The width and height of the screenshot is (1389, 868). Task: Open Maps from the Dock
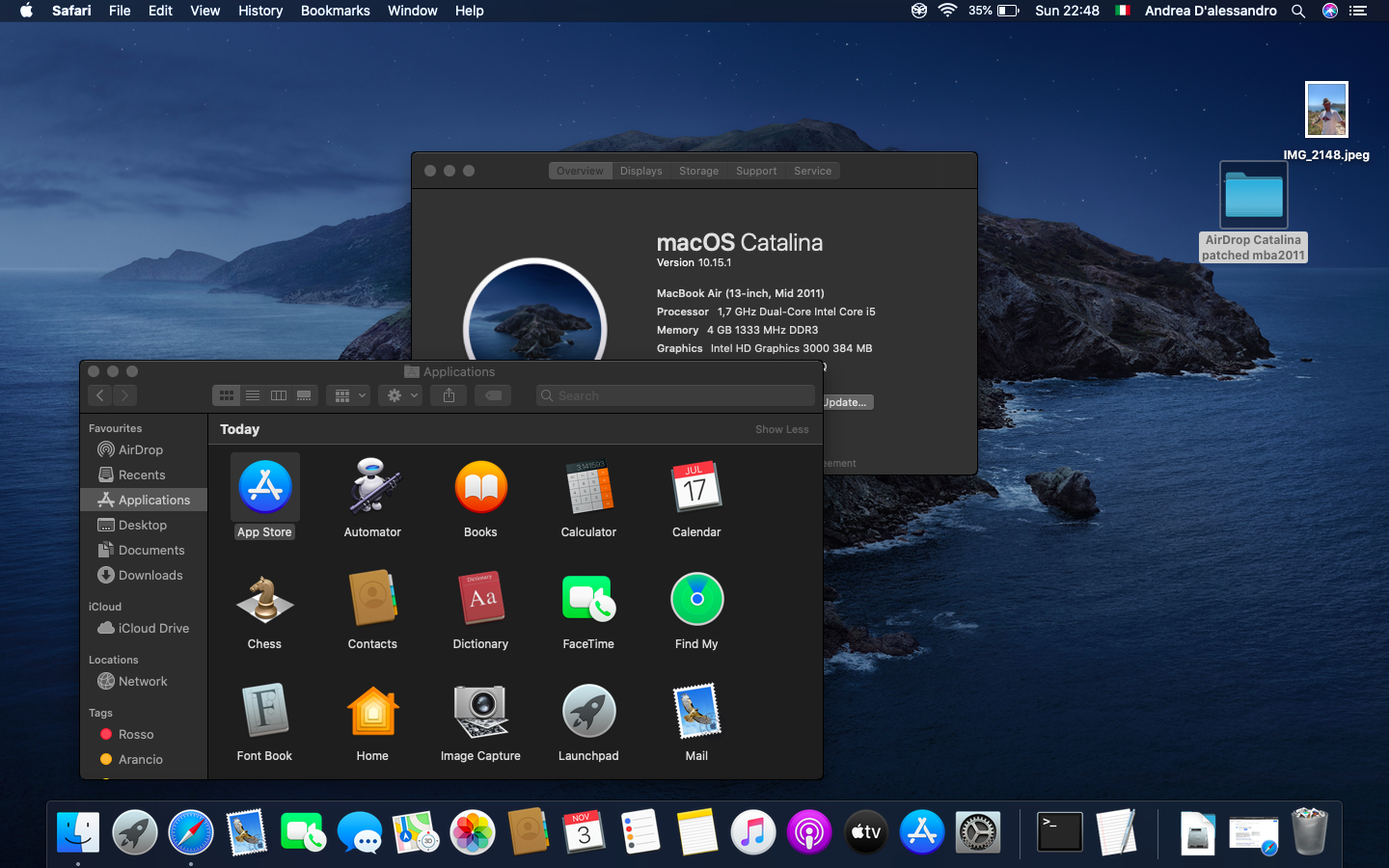[416, 831]
